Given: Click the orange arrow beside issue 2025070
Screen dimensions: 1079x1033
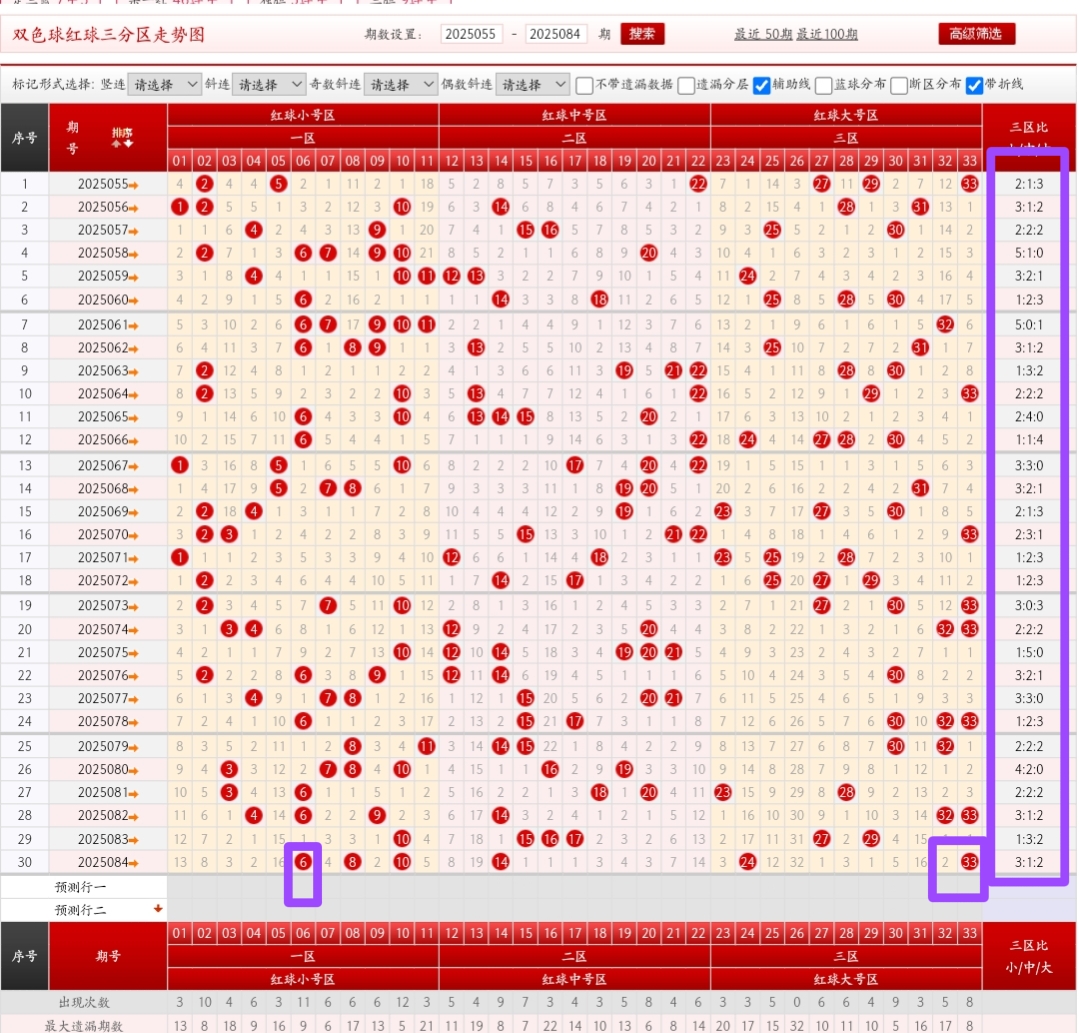Looking at the screenshot, I should coord(133,535).
